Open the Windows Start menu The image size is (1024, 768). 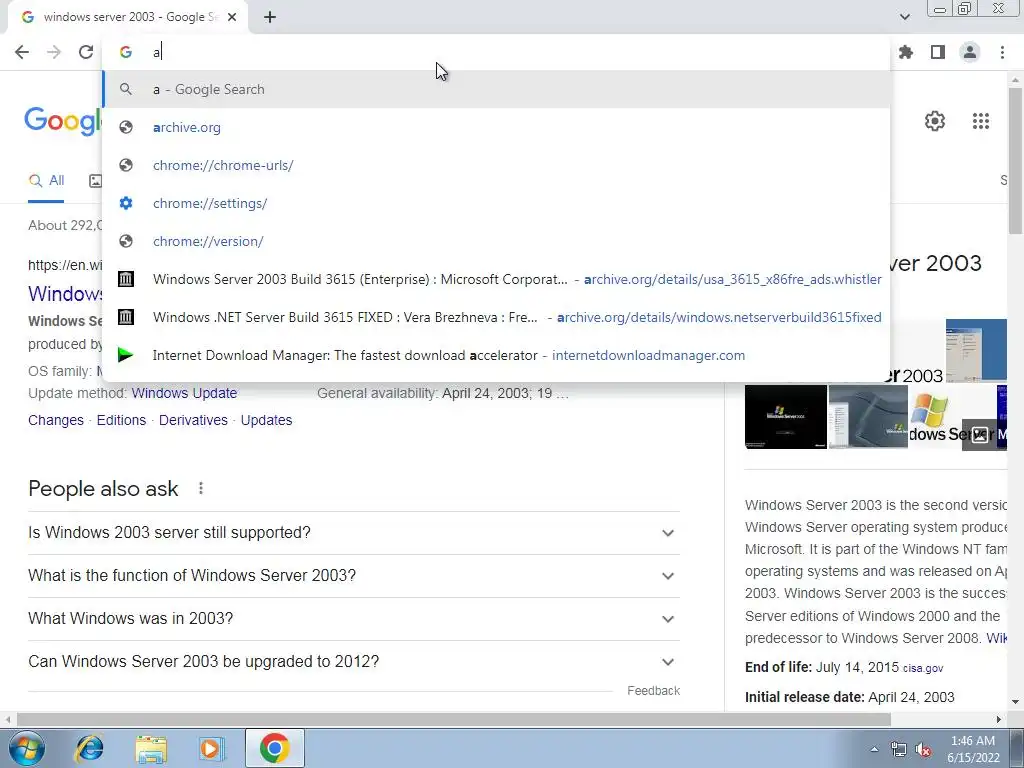[x=27, y=748]
